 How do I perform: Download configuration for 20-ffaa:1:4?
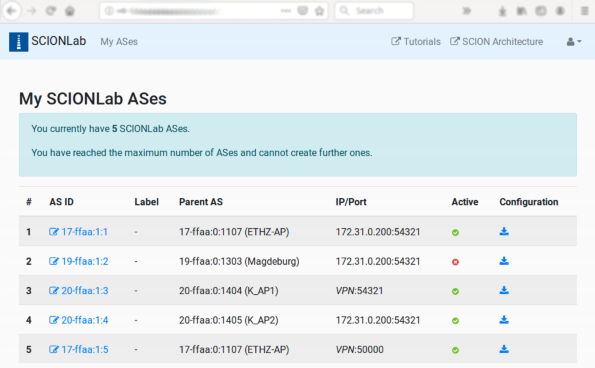(x=504, y=320)
